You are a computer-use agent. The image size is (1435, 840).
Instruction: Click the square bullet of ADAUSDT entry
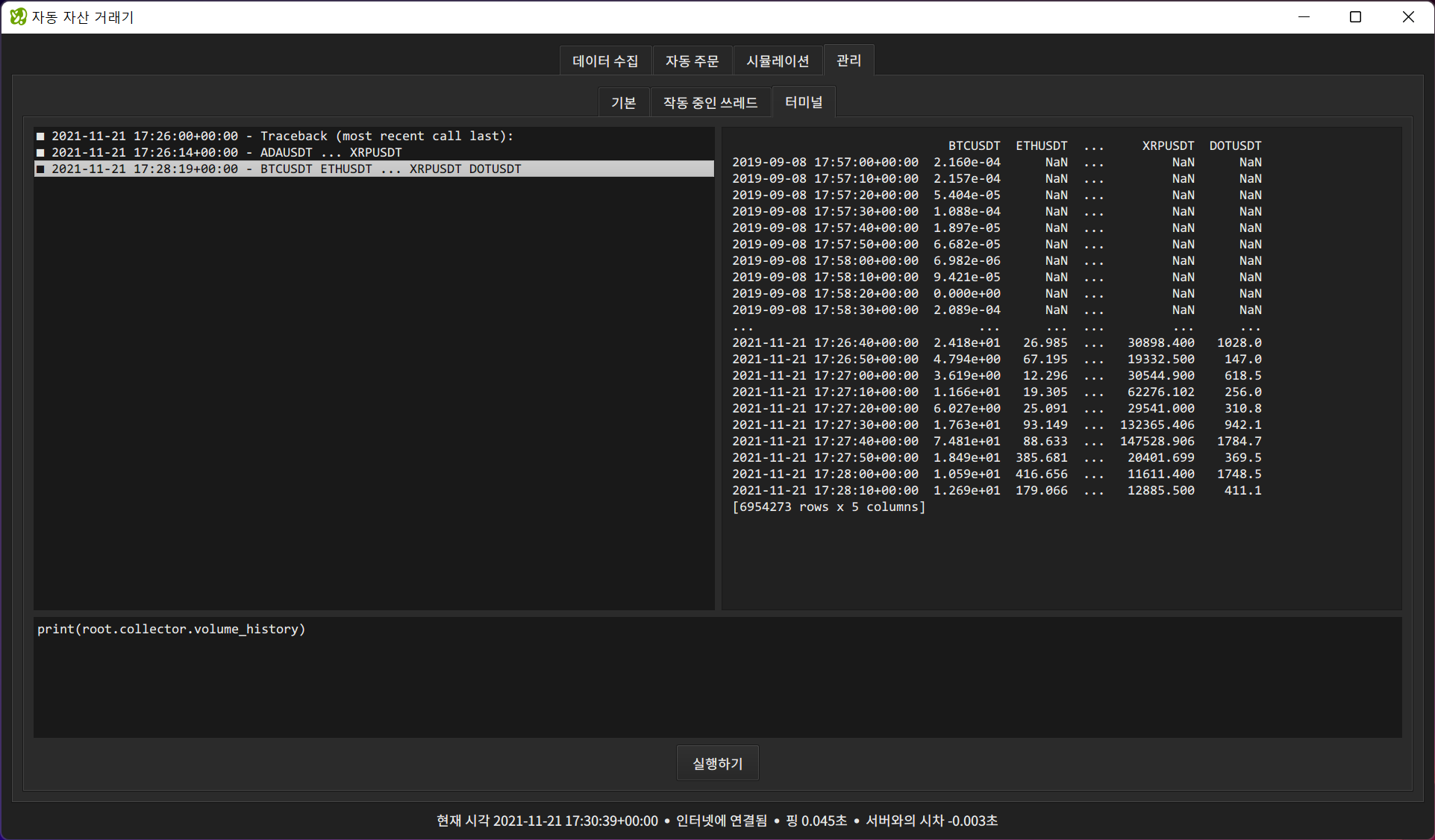click(x=40, y=153)
